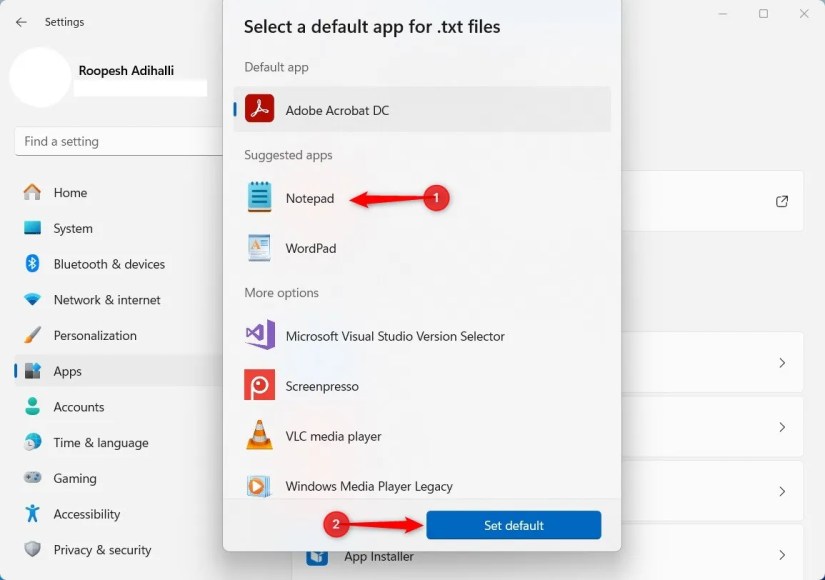Click the profile avatar picture
Screen dimensions: 825x580
tap(40, 77)
